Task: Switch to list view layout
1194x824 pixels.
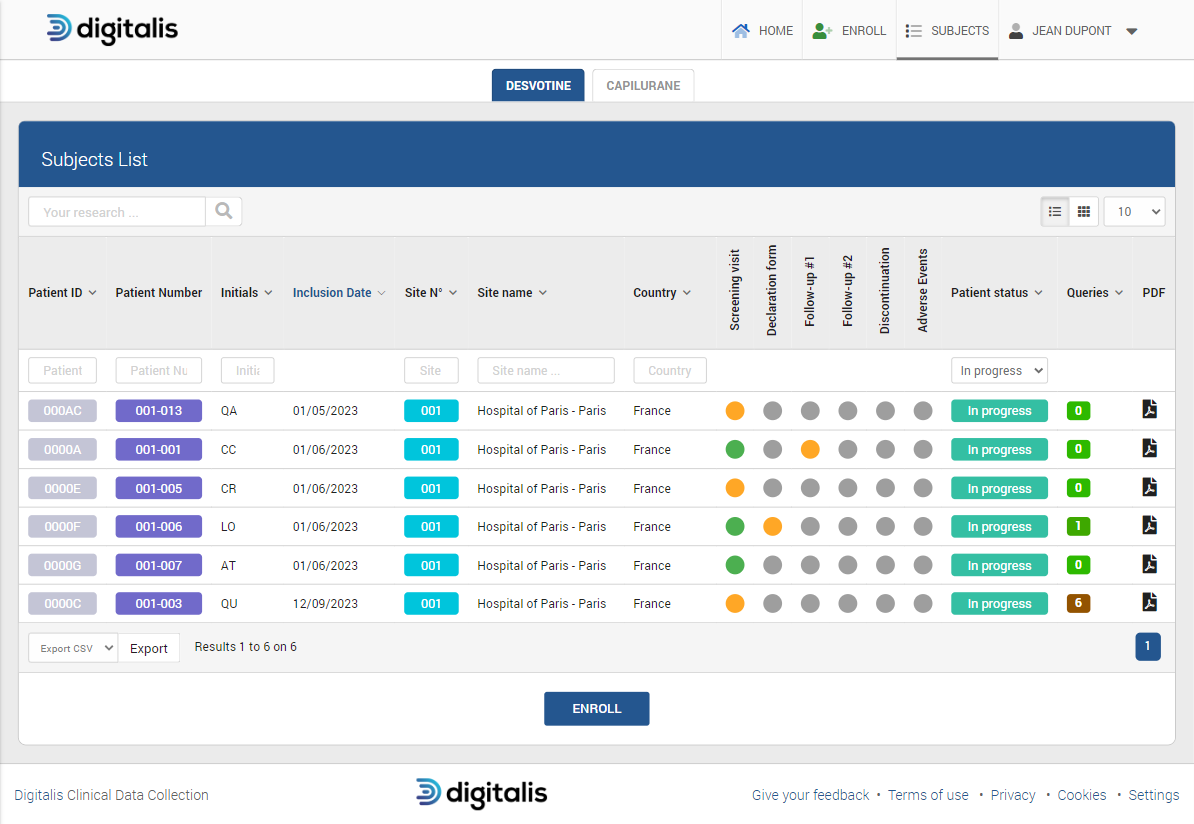Action: tap(1055, 212)
